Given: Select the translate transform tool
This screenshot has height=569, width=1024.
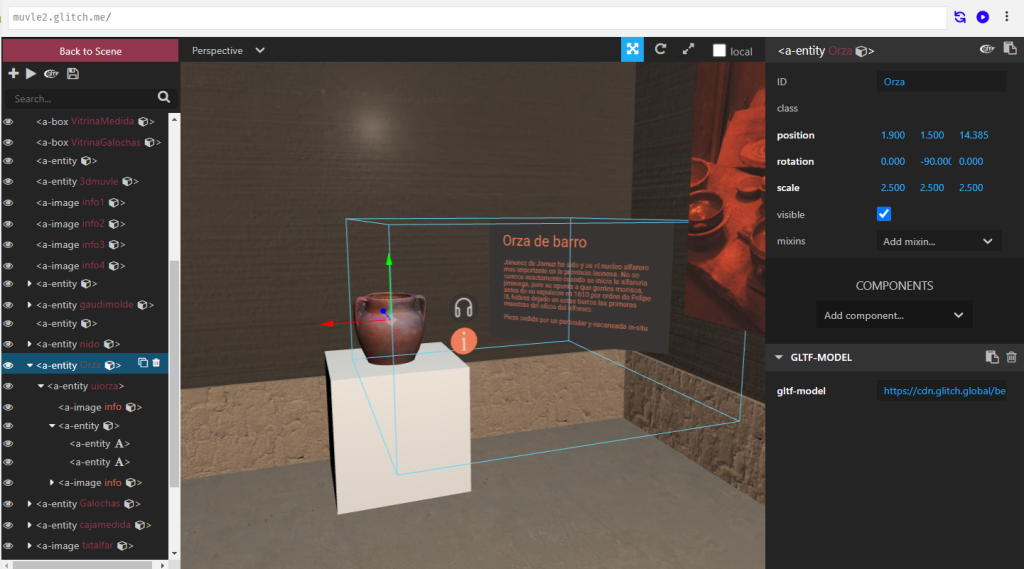Looking at the screenshot, I should (x=632, y=50).
